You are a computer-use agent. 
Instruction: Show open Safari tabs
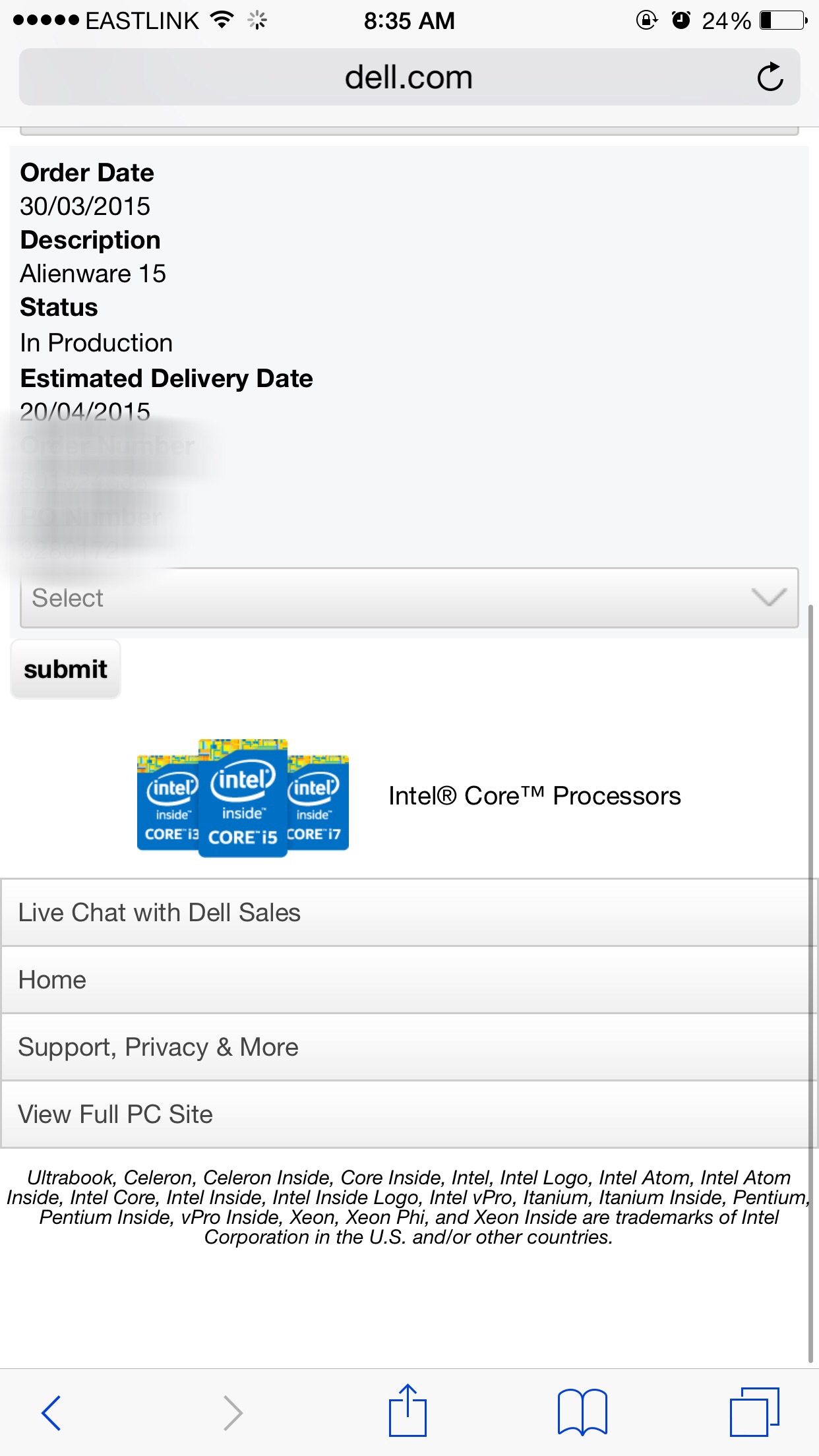754,1412
